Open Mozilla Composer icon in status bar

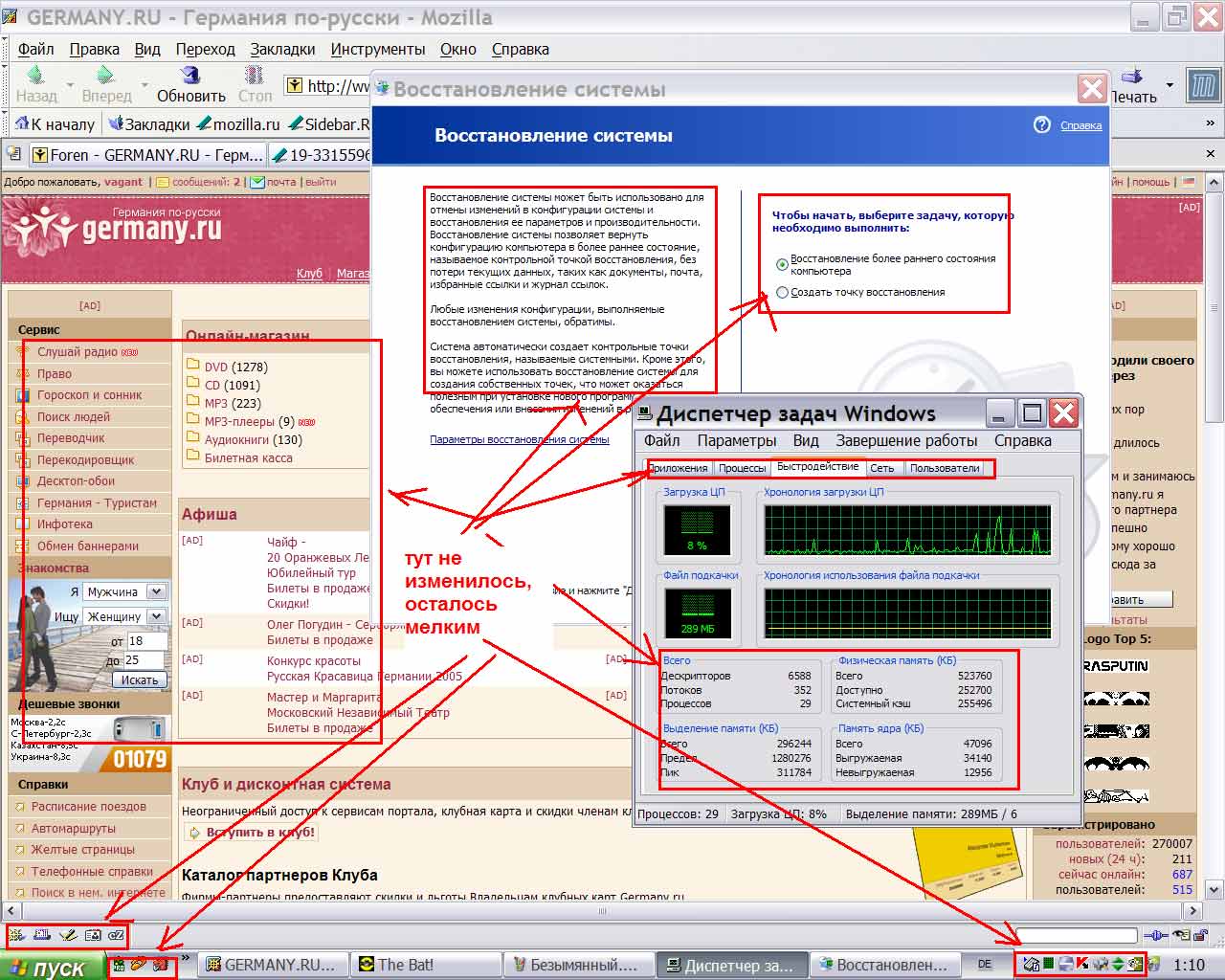pyautogui.click(x=67, y=935)
